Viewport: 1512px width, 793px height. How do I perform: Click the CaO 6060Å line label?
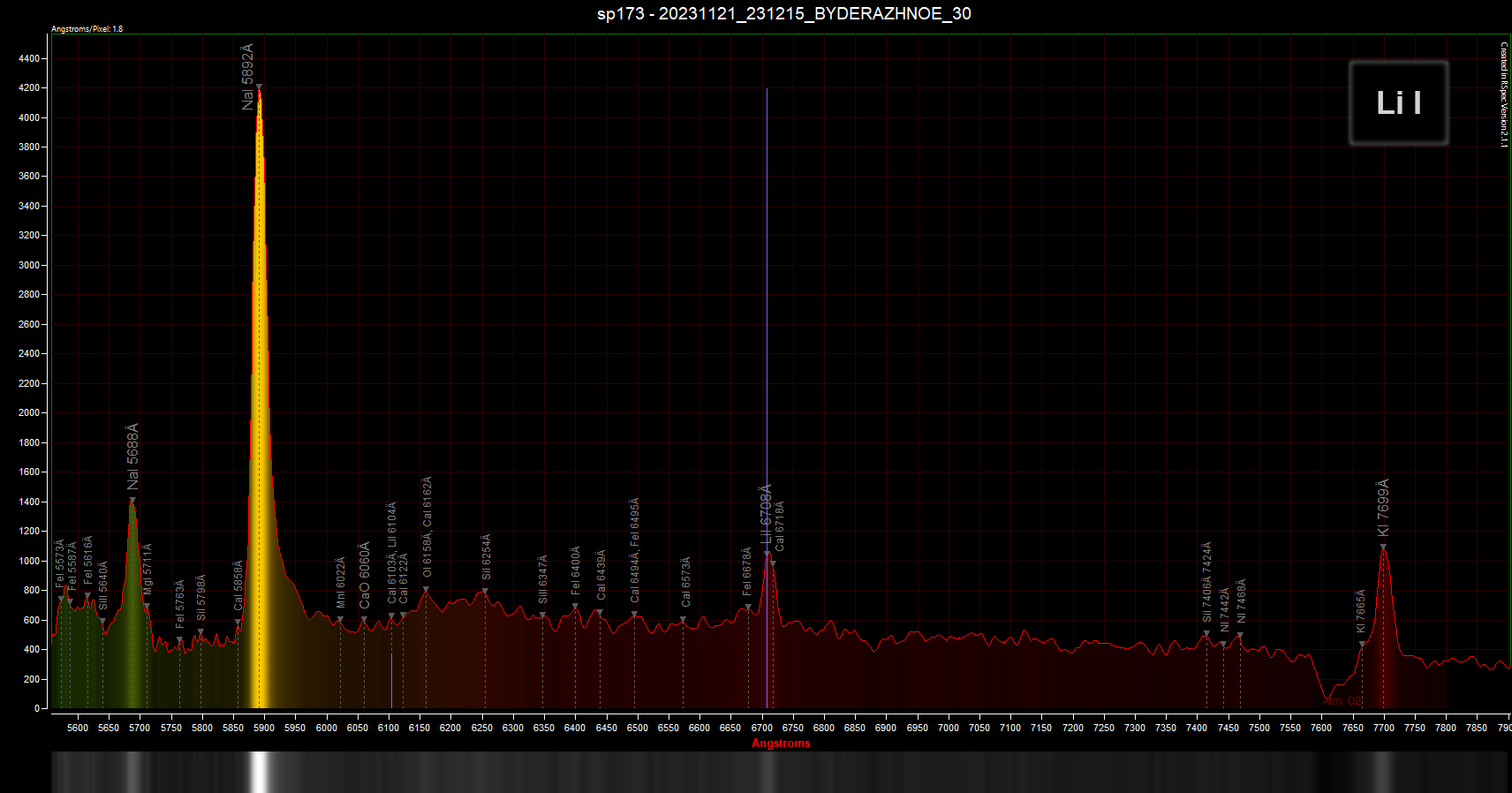point(365,575)
